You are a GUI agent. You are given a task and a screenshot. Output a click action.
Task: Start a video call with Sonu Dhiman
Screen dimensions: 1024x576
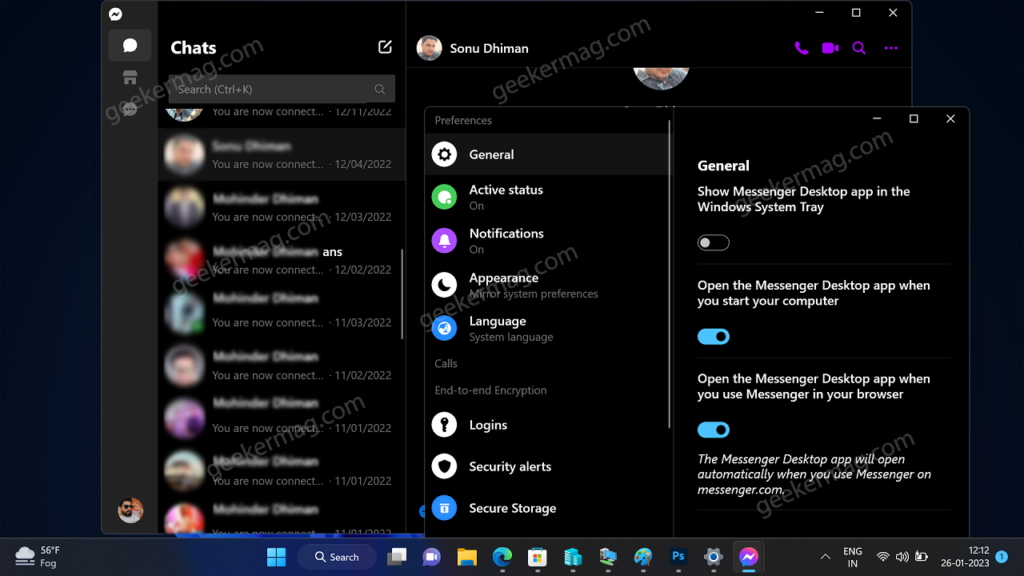(830, 48)
